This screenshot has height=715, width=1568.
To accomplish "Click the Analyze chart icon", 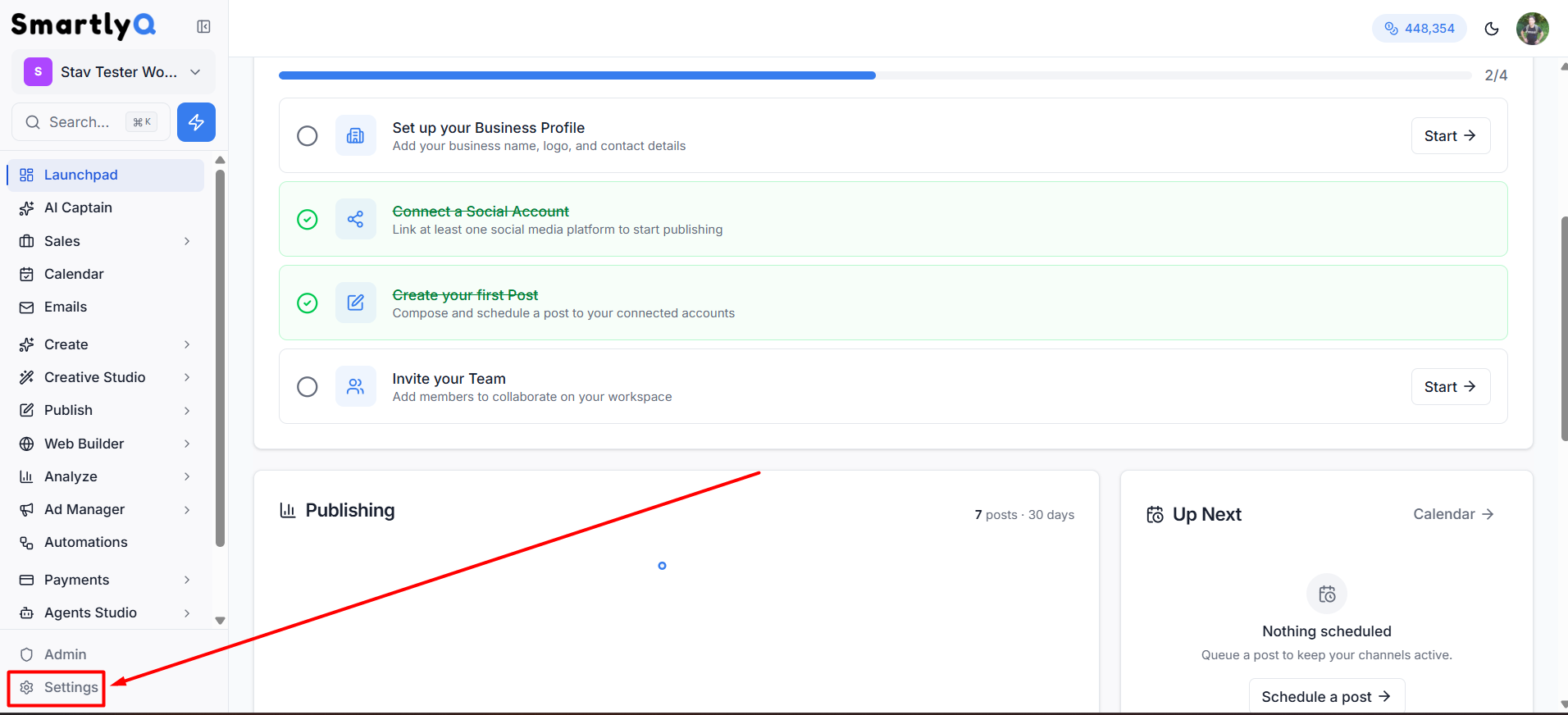I will (x=27, y=476).
